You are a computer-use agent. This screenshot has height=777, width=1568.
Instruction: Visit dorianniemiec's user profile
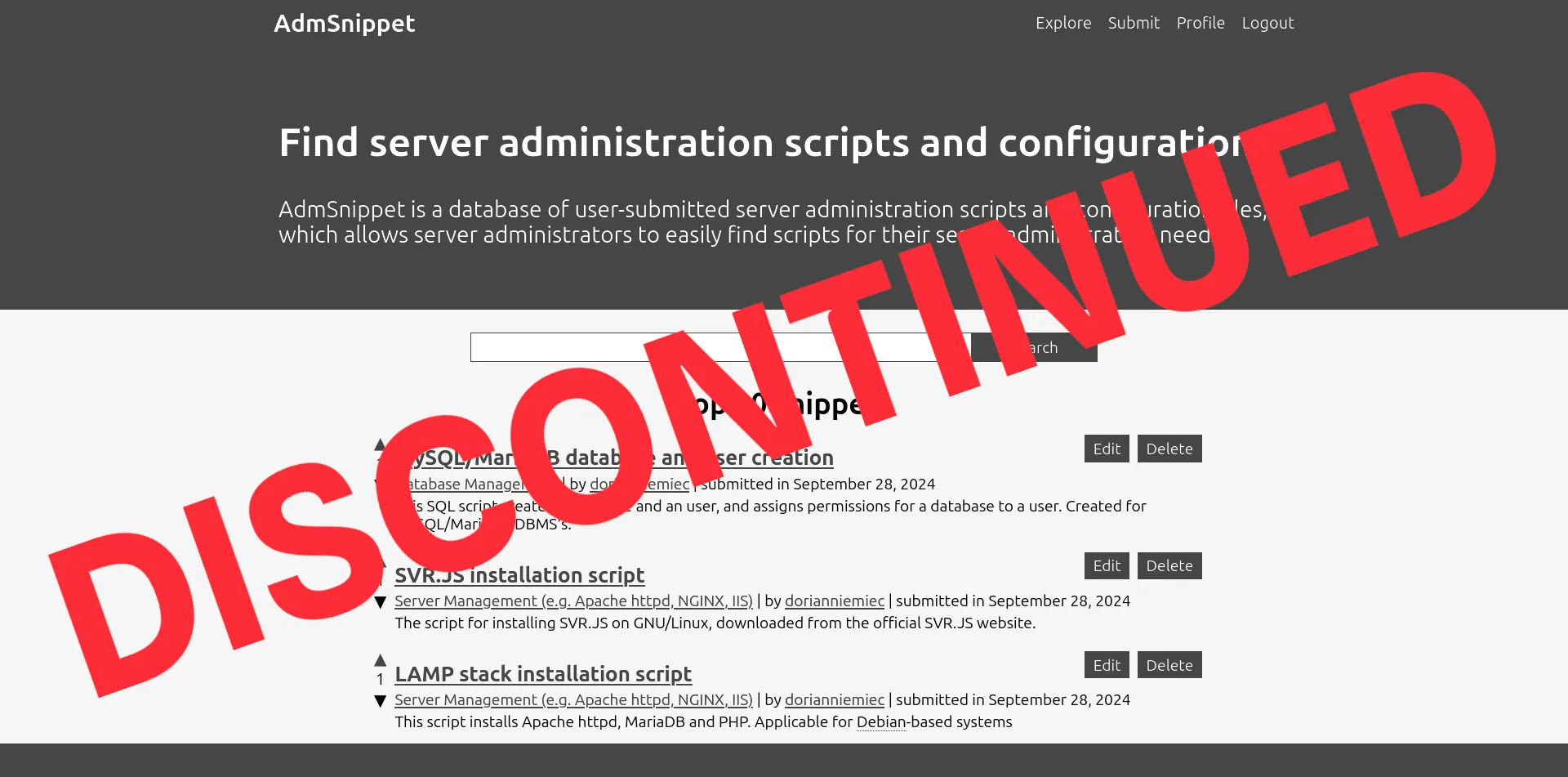pos(834,601)
